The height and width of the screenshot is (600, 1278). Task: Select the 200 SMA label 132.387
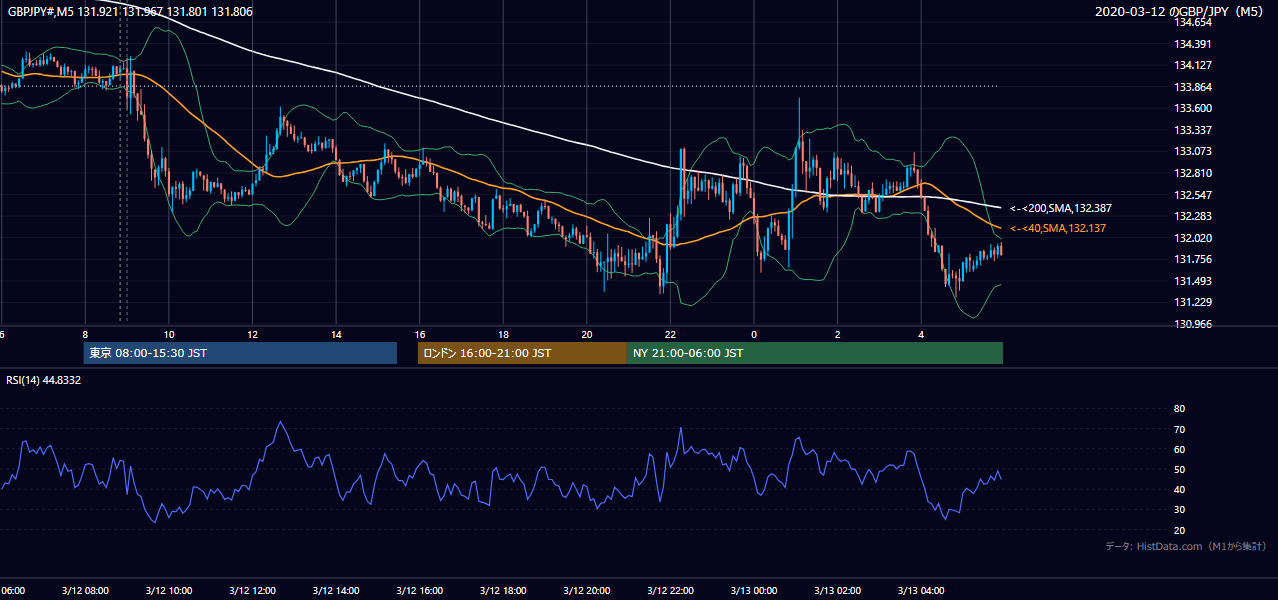pos(1062,208)
